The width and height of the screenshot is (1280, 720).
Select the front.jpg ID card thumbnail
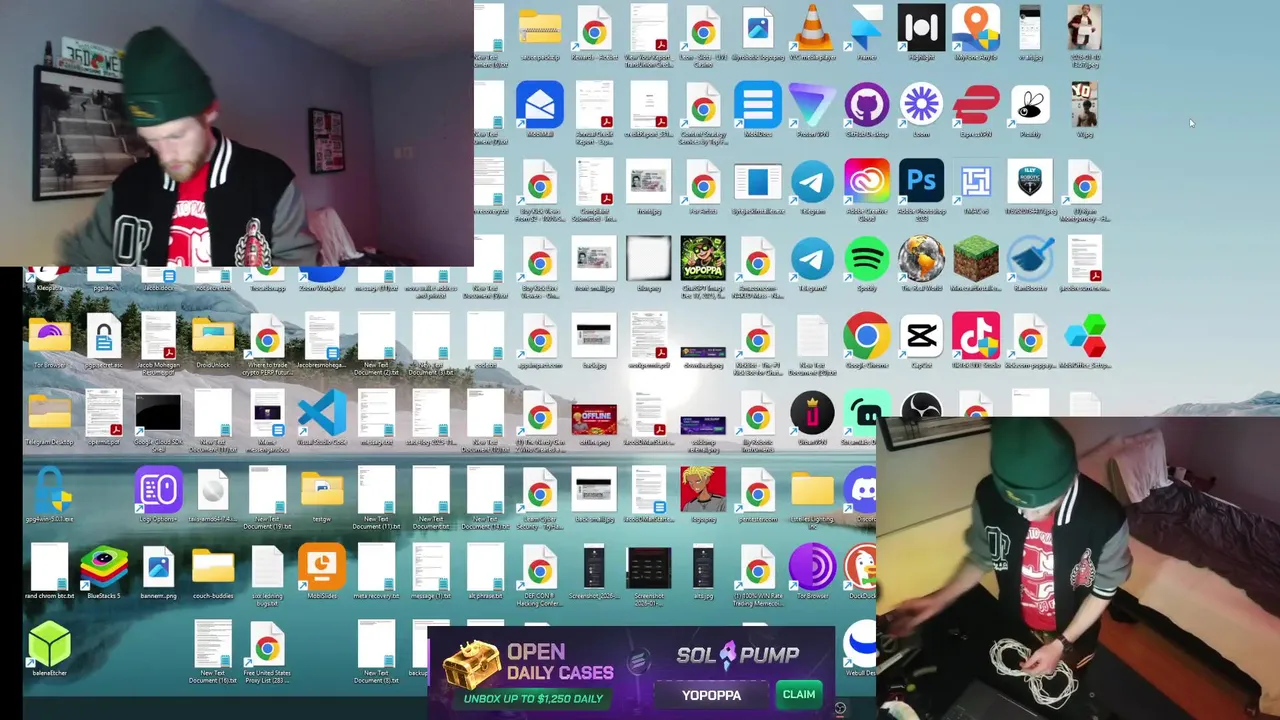(649, 183)
